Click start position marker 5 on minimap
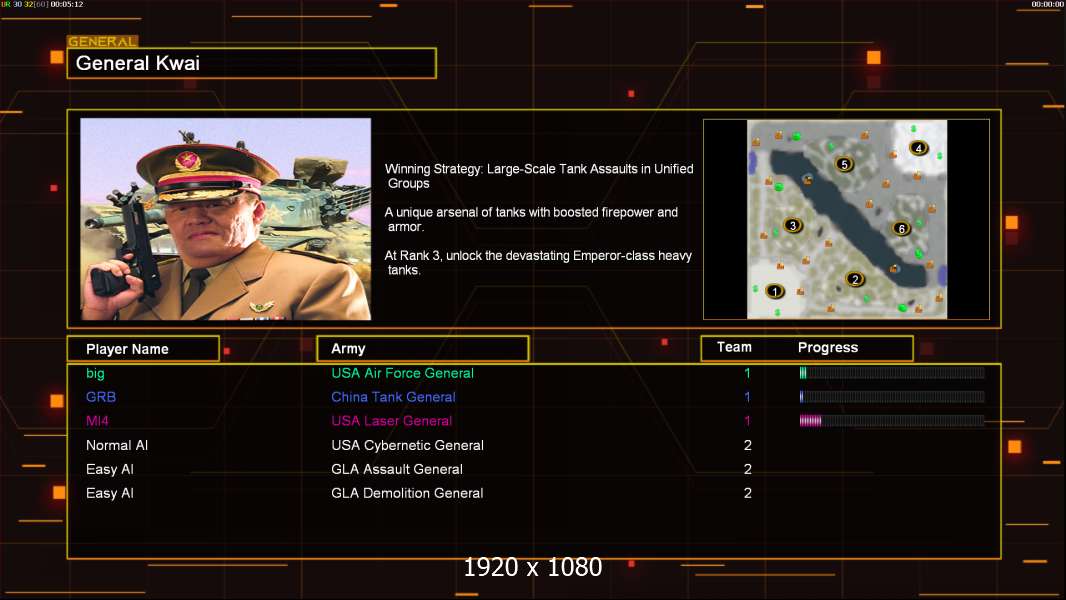Screen dimensions: 1066x600 844,164
